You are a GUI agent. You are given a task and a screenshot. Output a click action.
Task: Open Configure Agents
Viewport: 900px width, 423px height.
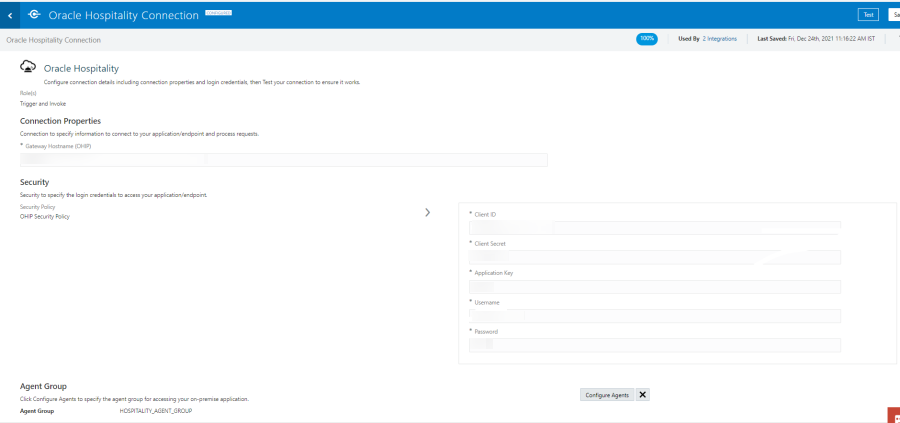click(x=607, y=395)
